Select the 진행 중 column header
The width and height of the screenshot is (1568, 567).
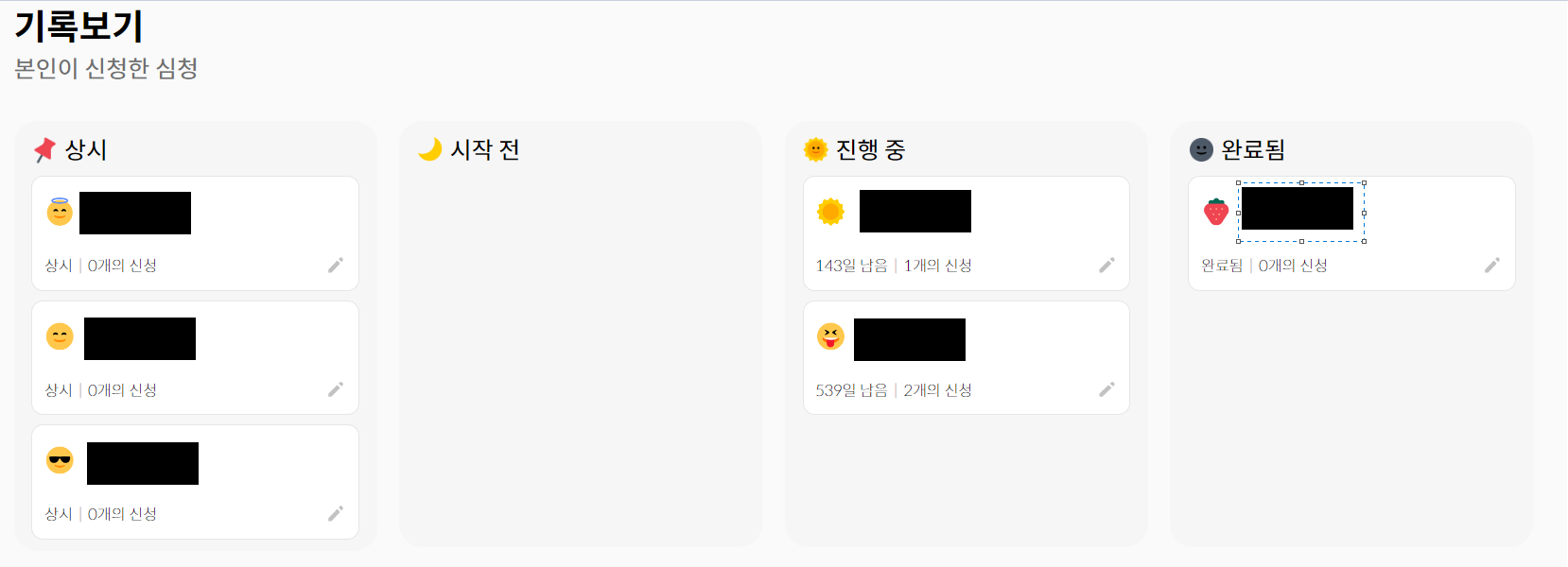(x=871, y=149)
